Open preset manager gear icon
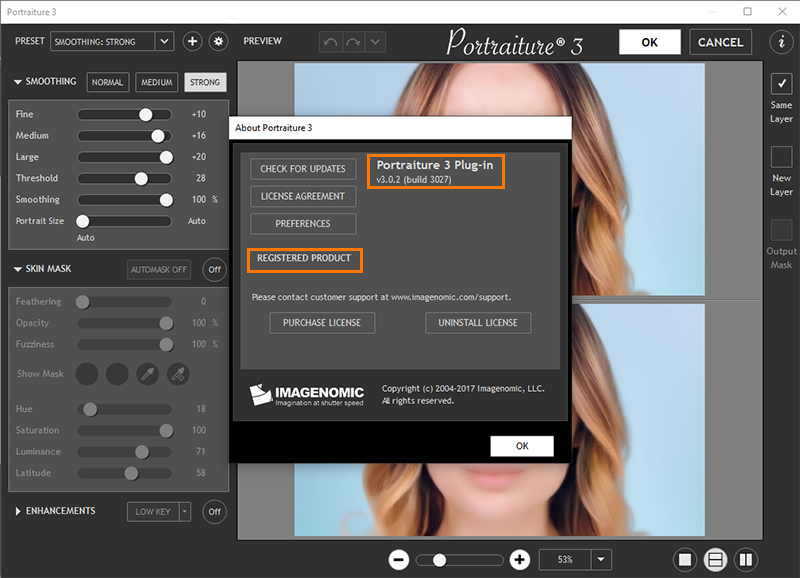The image size is (800, 578). pyautogui.click(x=218, y=41)
